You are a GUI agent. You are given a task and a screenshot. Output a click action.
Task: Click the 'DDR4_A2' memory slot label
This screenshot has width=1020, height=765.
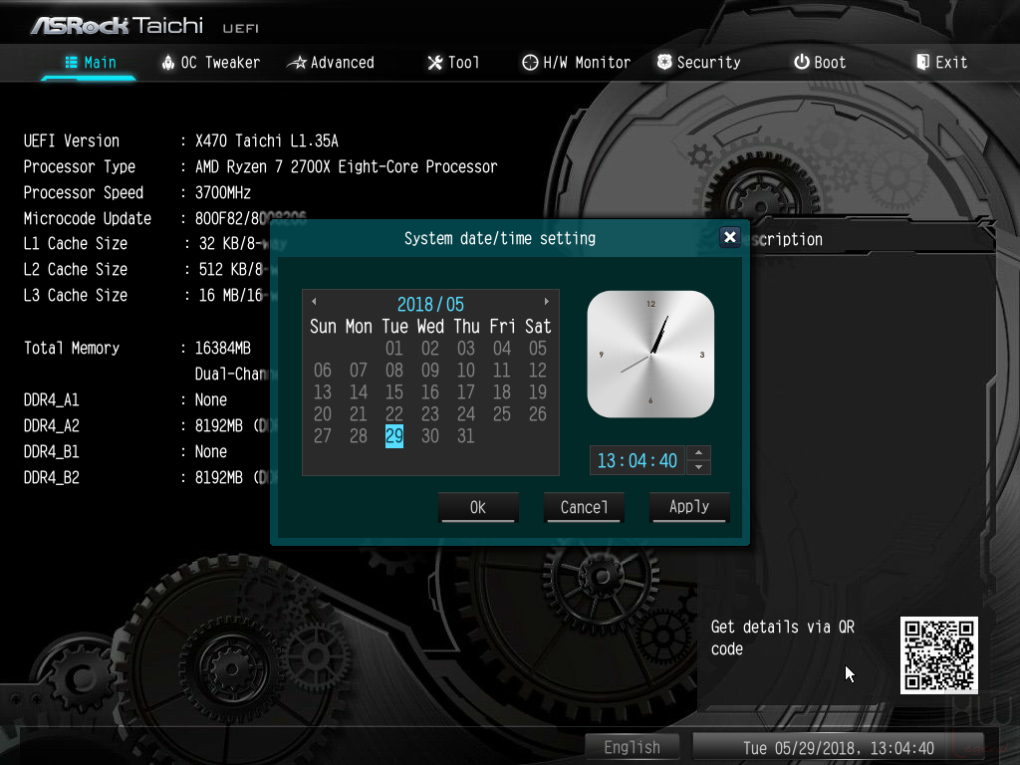[x=51, y=426]
